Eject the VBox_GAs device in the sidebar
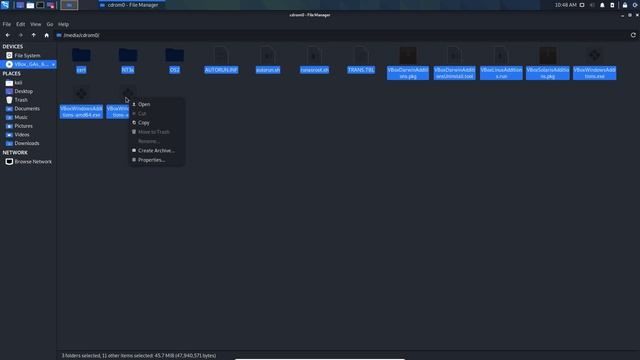 point(53,64)
